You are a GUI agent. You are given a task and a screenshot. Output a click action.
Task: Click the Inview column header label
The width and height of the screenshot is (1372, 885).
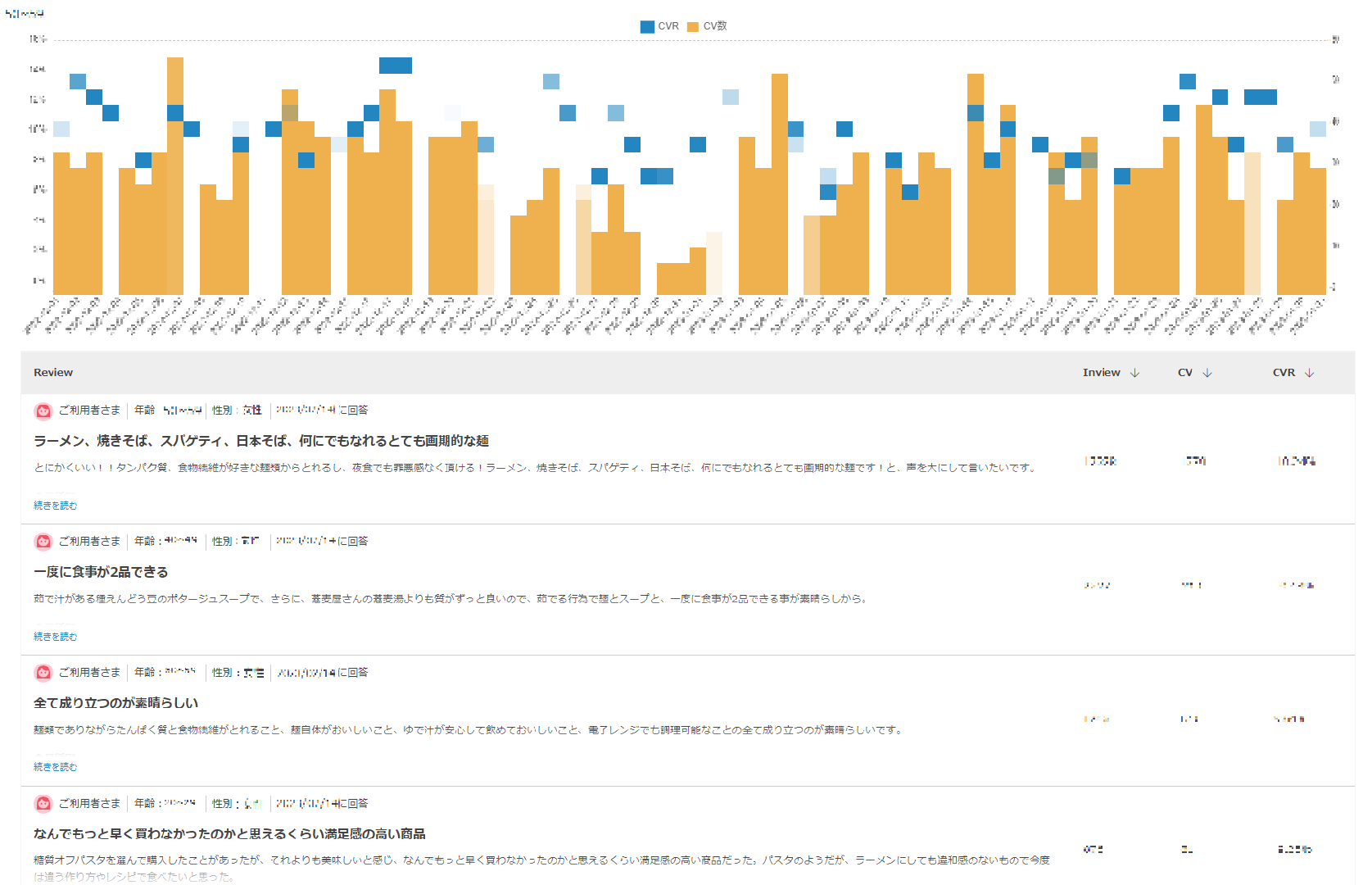click(1101, 373)
